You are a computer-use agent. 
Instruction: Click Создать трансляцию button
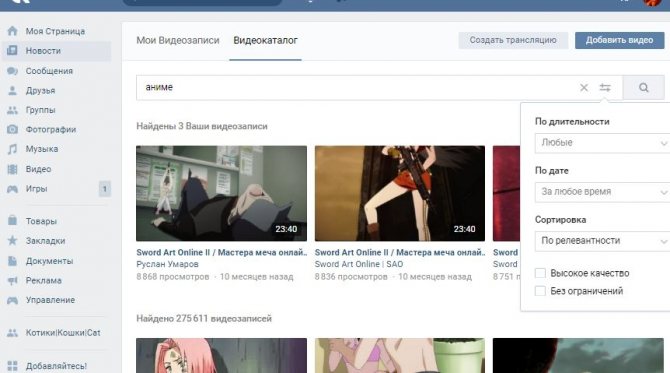click(x=513, y=41)
